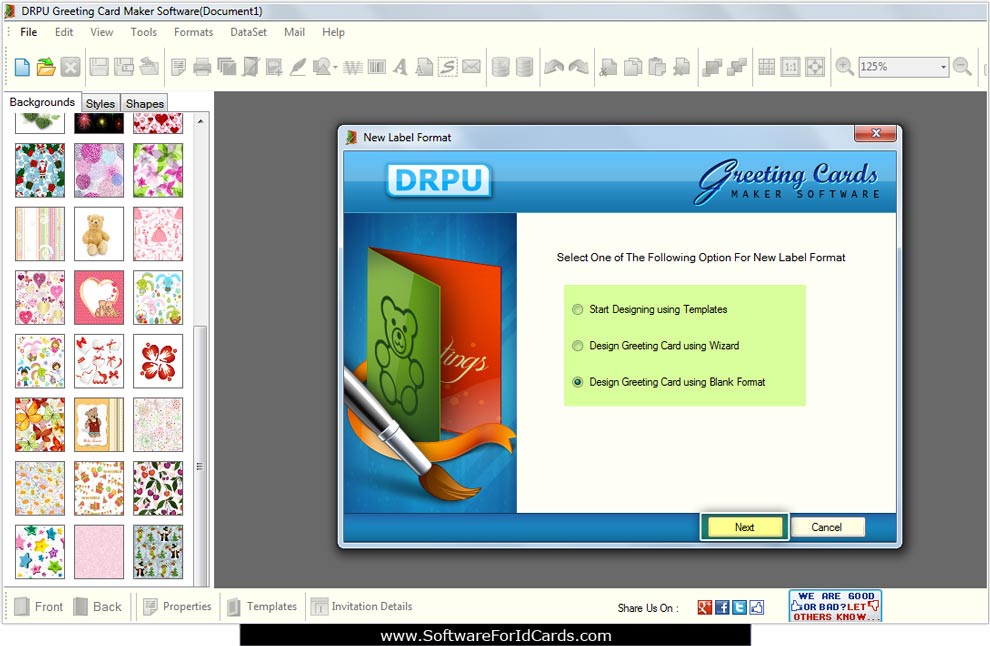Open the Edit menu
Screen dimensions: 990x646
pyautogui.click(x=64, y=32)
